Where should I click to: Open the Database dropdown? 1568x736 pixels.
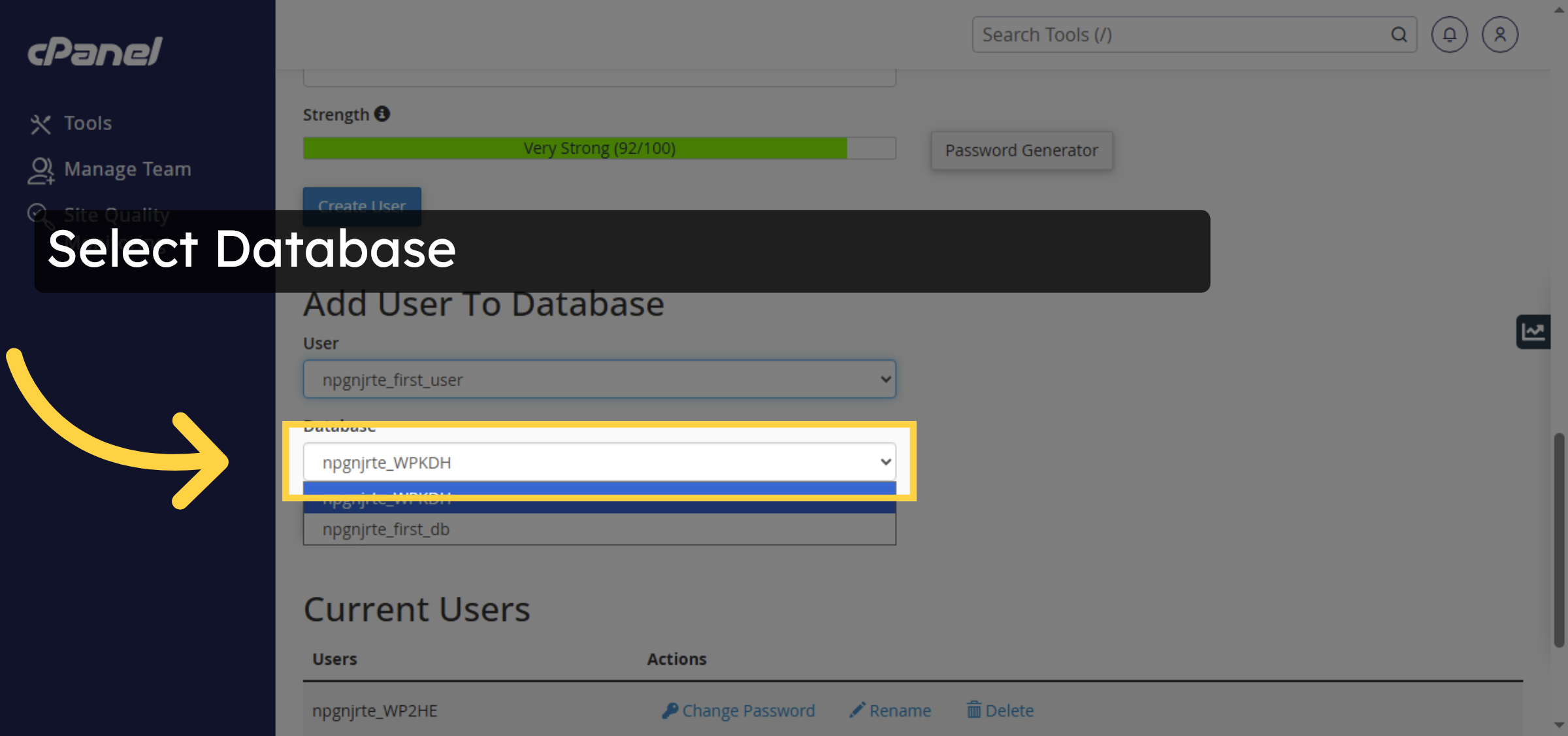click(598, 461)
